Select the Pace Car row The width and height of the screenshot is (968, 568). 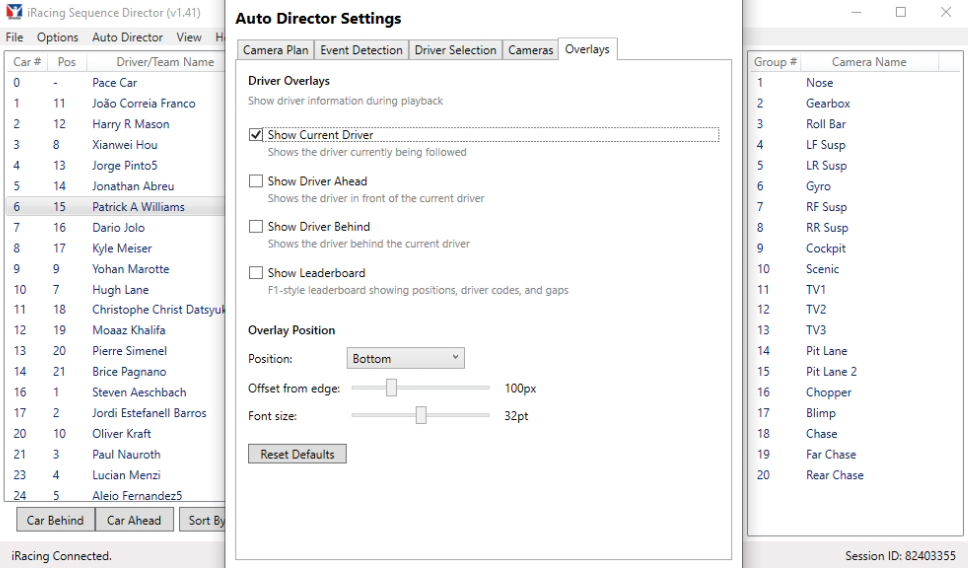[x=115, y=83]
